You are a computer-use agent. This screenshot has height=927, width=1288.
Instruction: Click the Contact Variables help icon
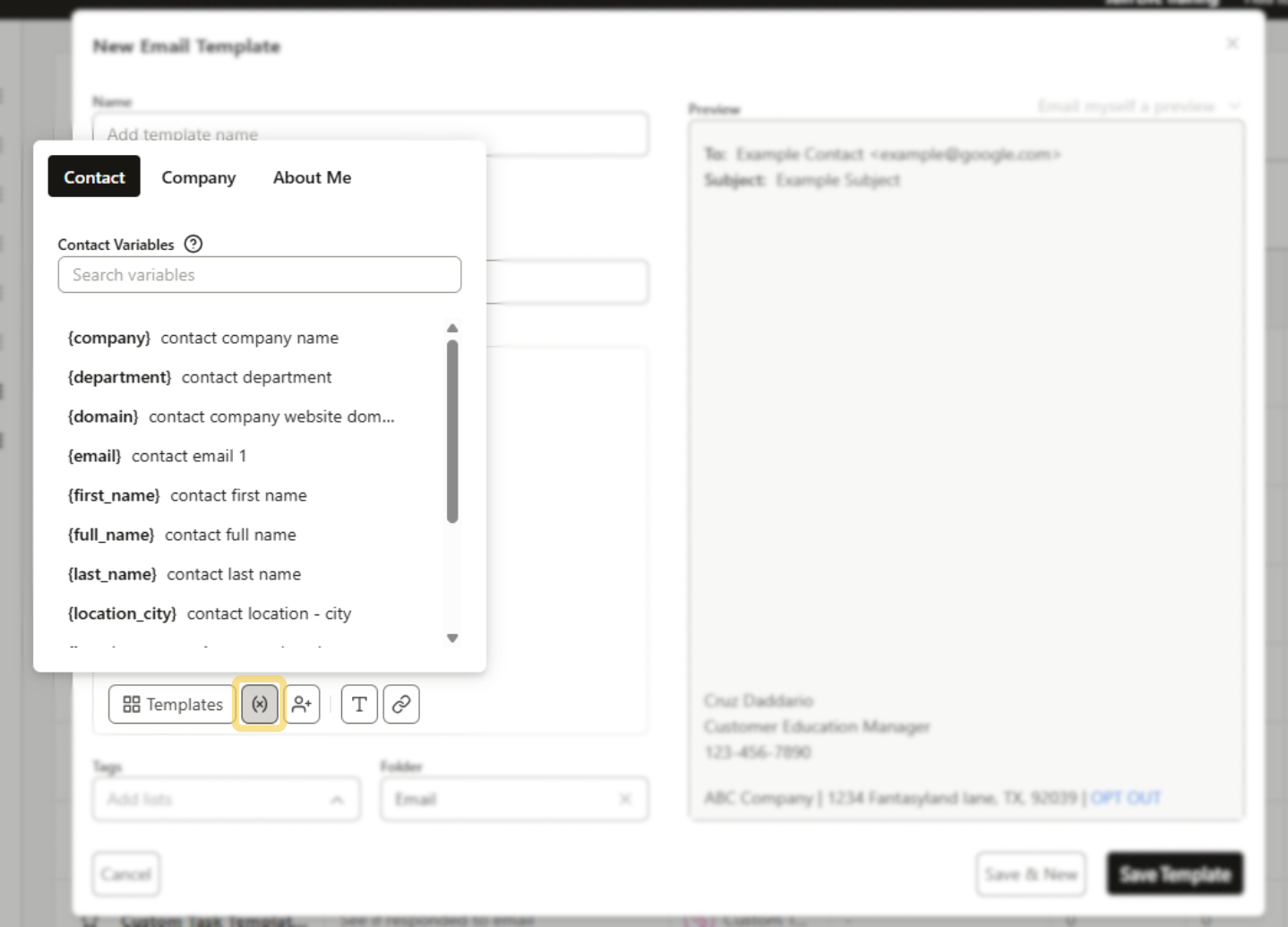[193, 243]
